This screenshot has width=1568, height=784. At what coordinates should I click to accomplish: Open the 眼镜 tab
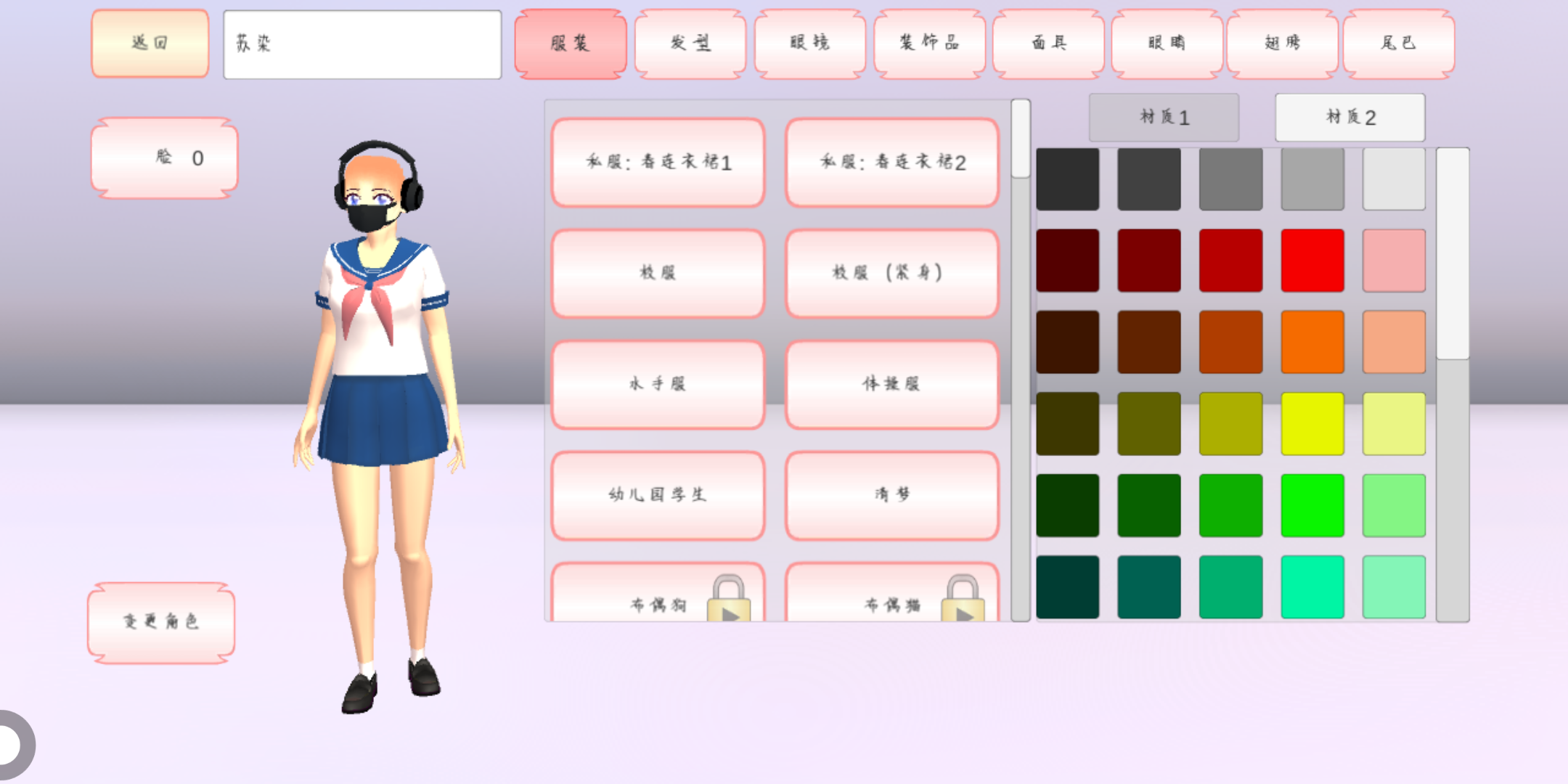coord(809,44)
